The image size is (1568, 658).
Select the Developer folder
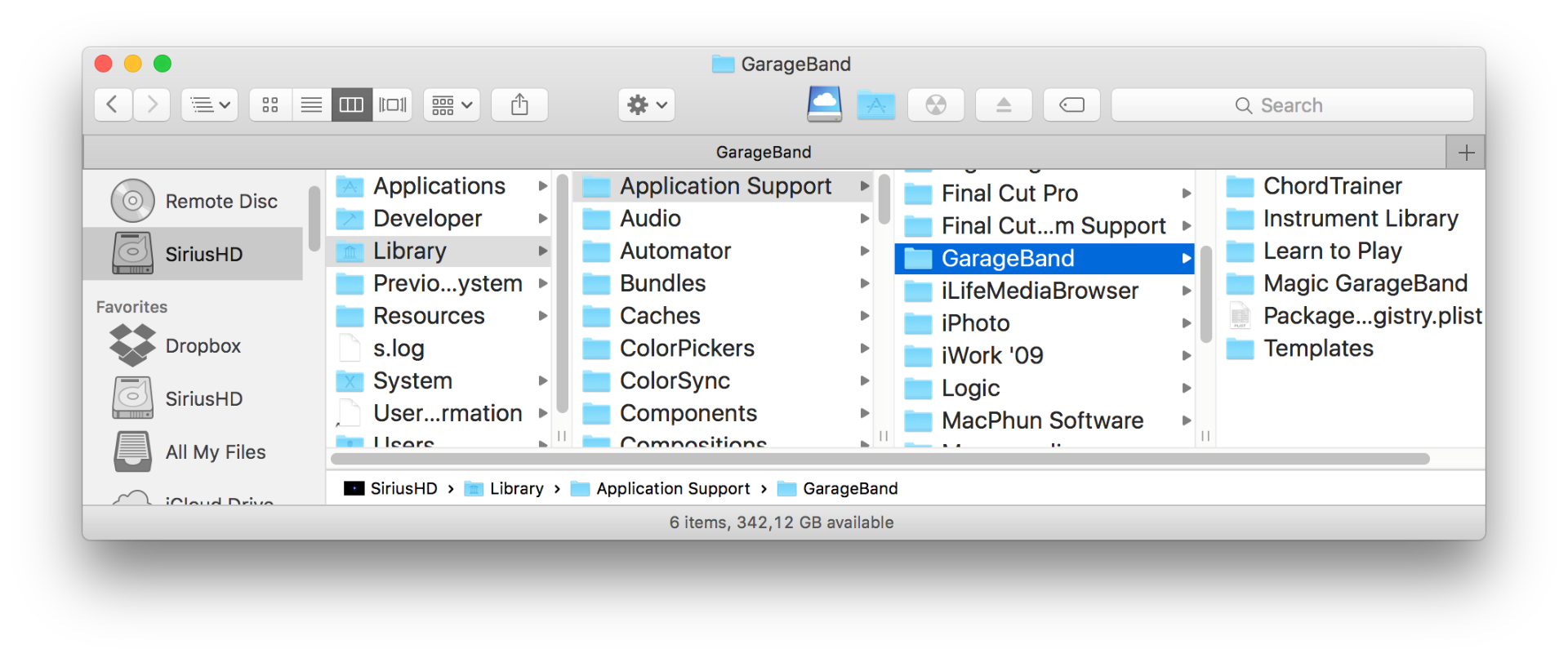pos(439,218)
